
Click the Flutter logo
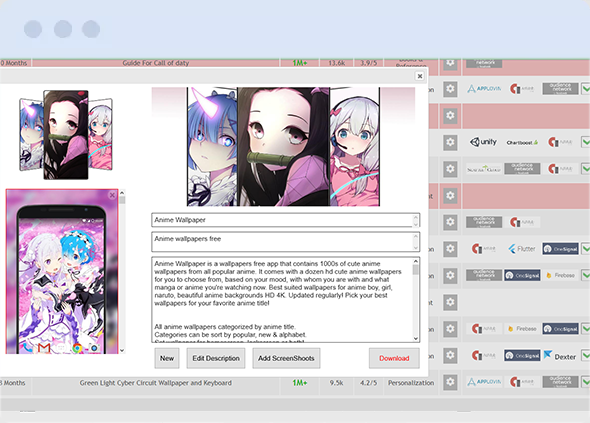pyautogui.click(x=522, y=249)
